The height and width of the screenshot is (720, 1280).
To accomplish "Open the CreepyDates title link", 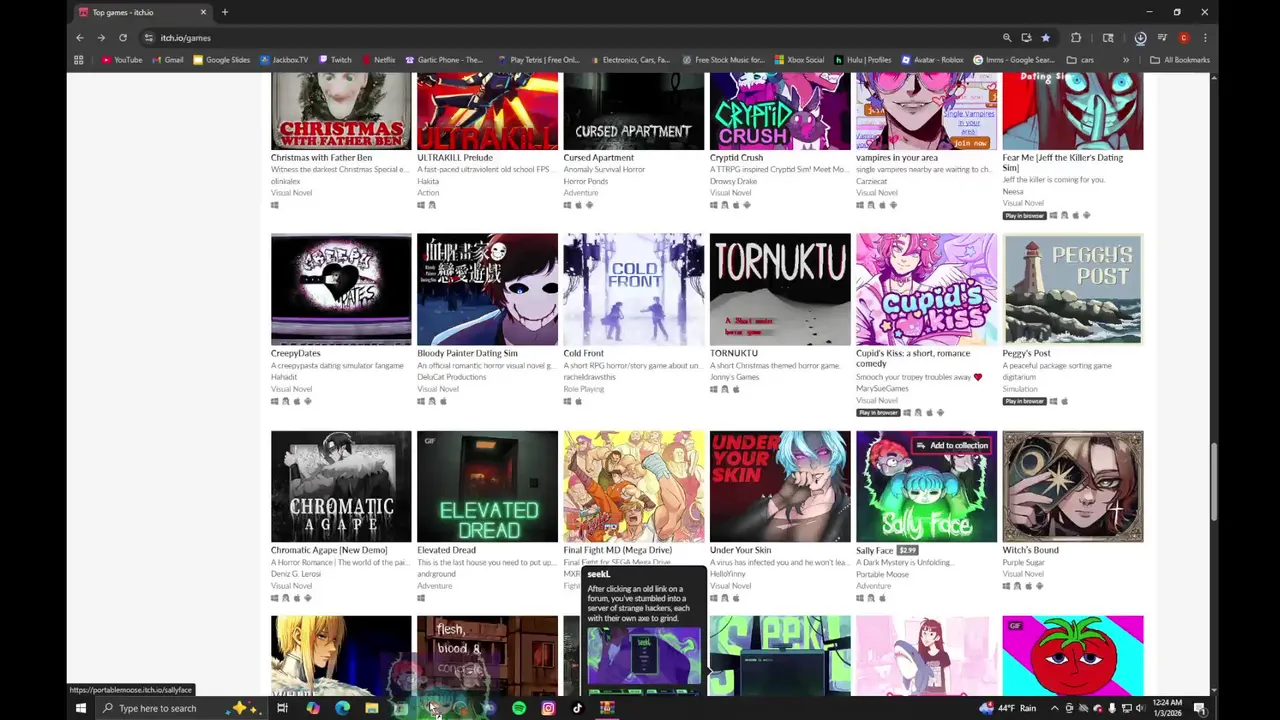I will tap(295, 354).
